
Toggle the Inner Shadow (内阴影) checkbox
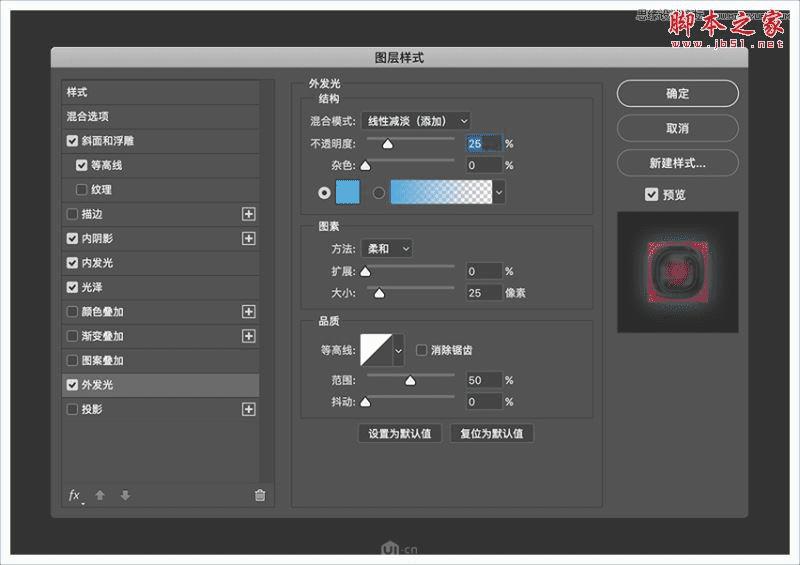pyautogui.click(x=72, y=238)
